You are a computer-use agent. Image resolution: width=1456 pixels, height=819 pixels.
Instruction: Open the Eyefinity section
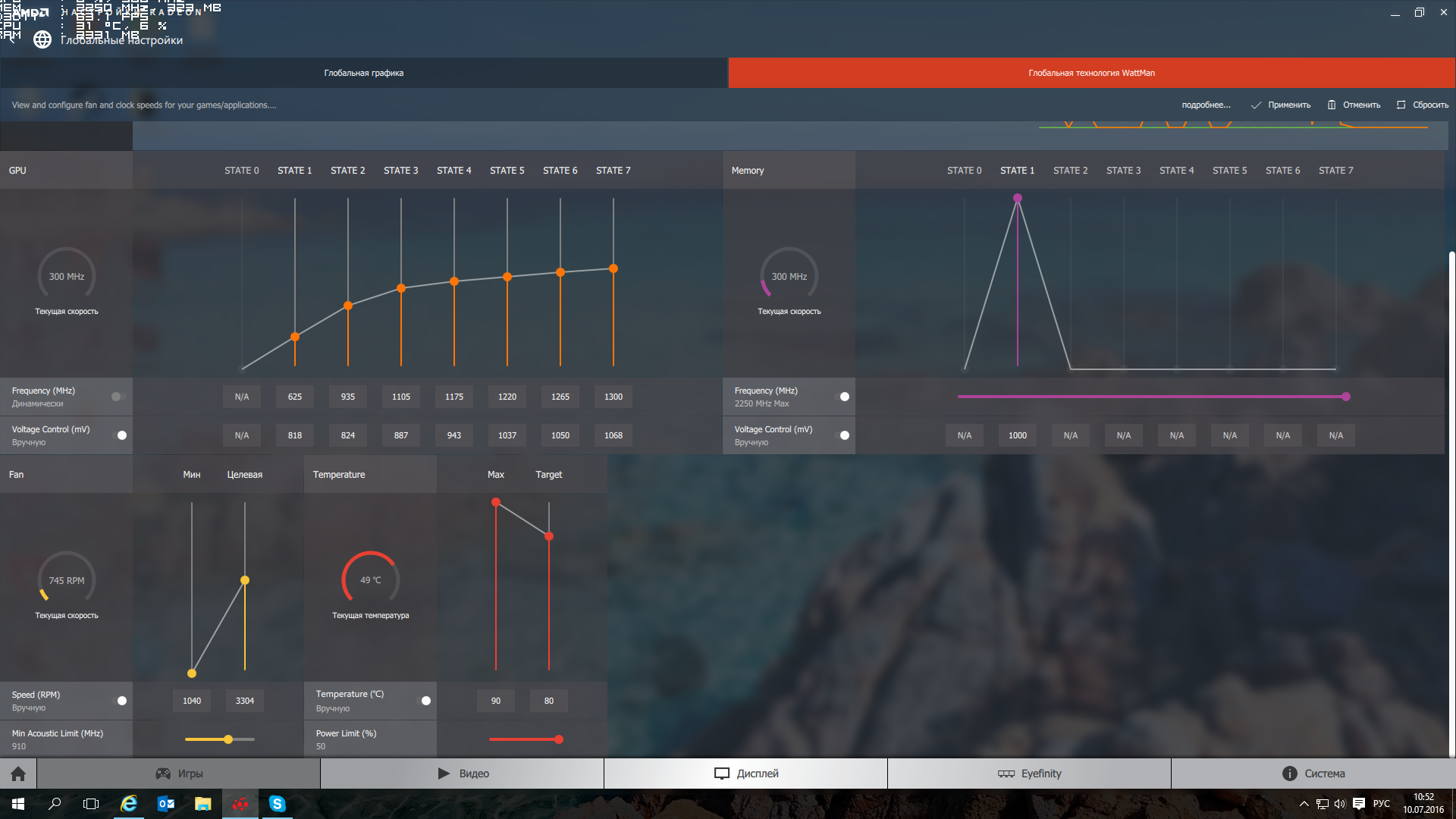click(1029, 773)
